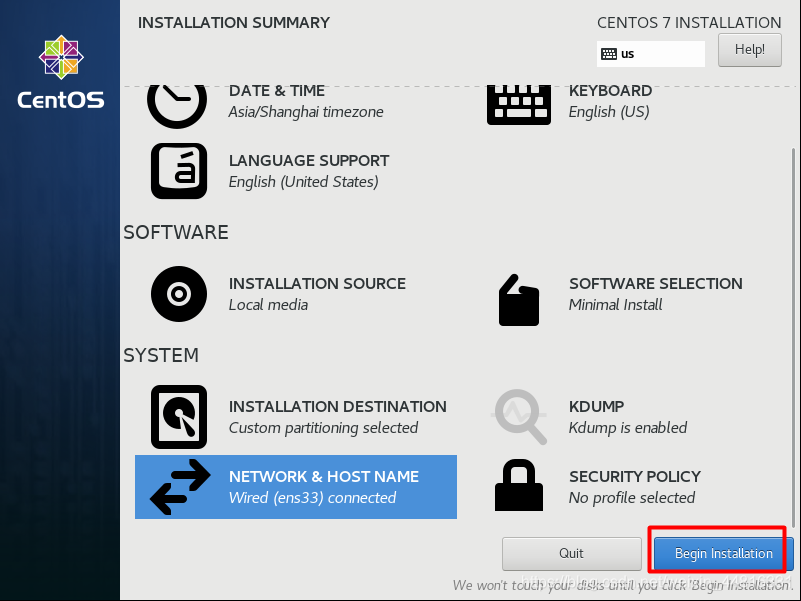Image resolution: width=801 pixels, height=601 pixels.
Task: Select the KEYBOARD settings label
Action: (610, 90)
